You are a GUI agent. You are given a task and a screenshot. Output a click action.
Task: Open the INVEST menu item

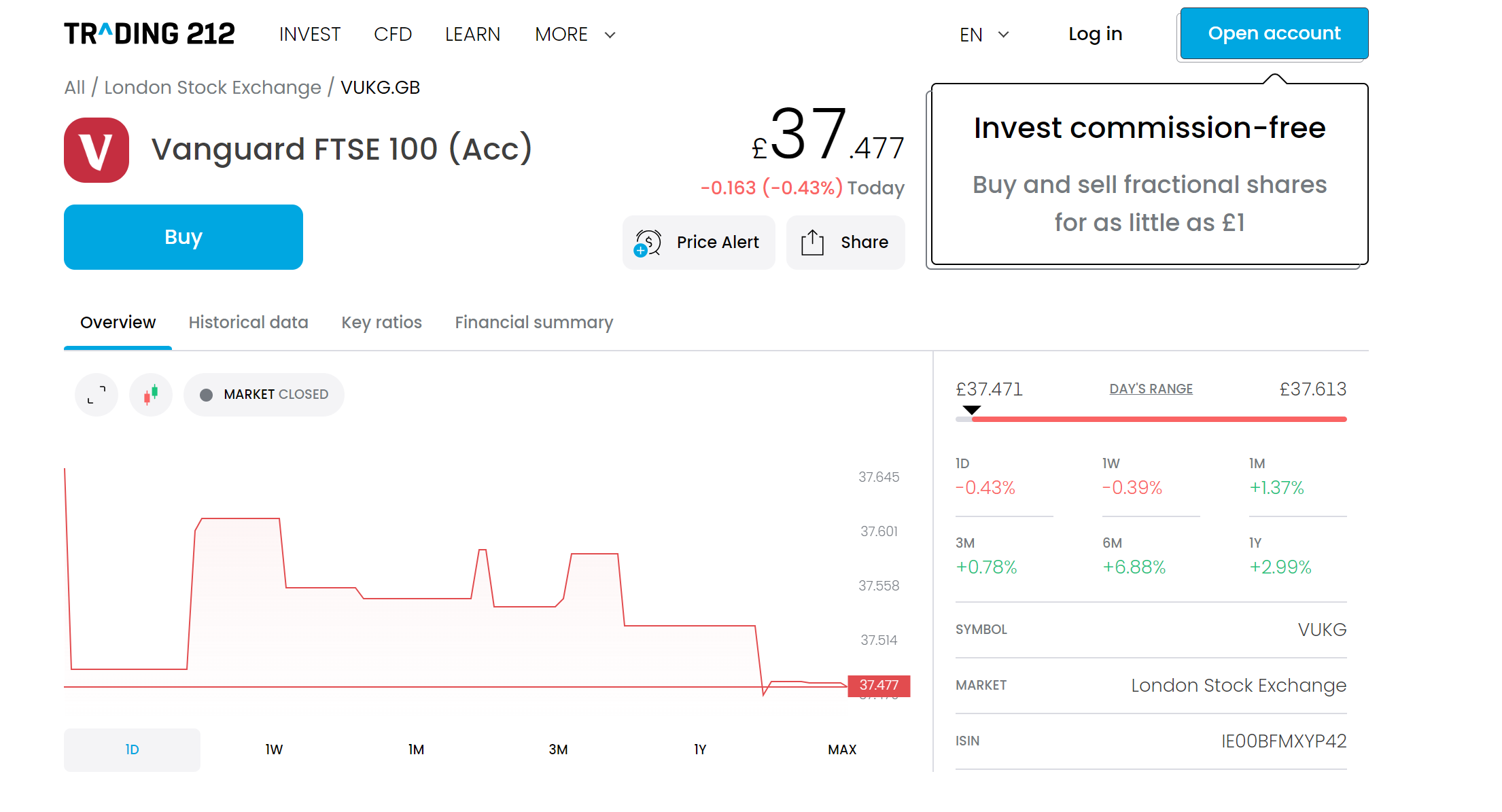[310, 35]
